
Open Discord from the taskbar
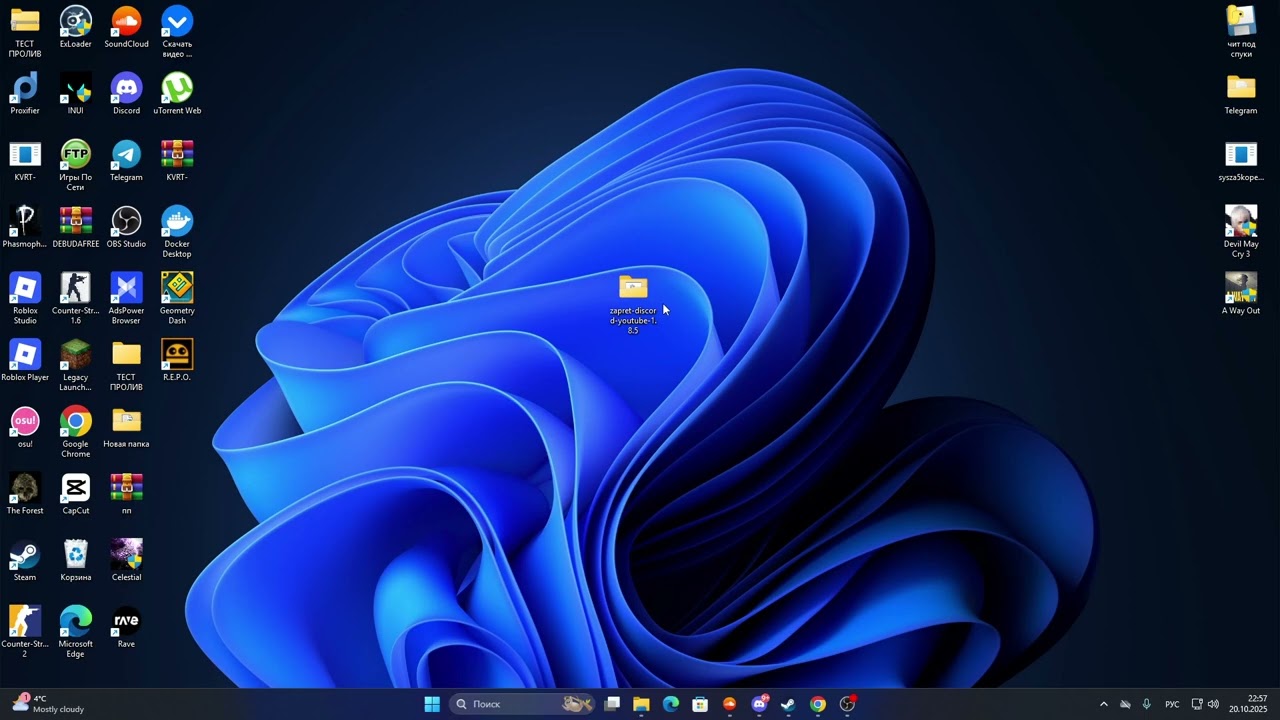pos(759,704)
